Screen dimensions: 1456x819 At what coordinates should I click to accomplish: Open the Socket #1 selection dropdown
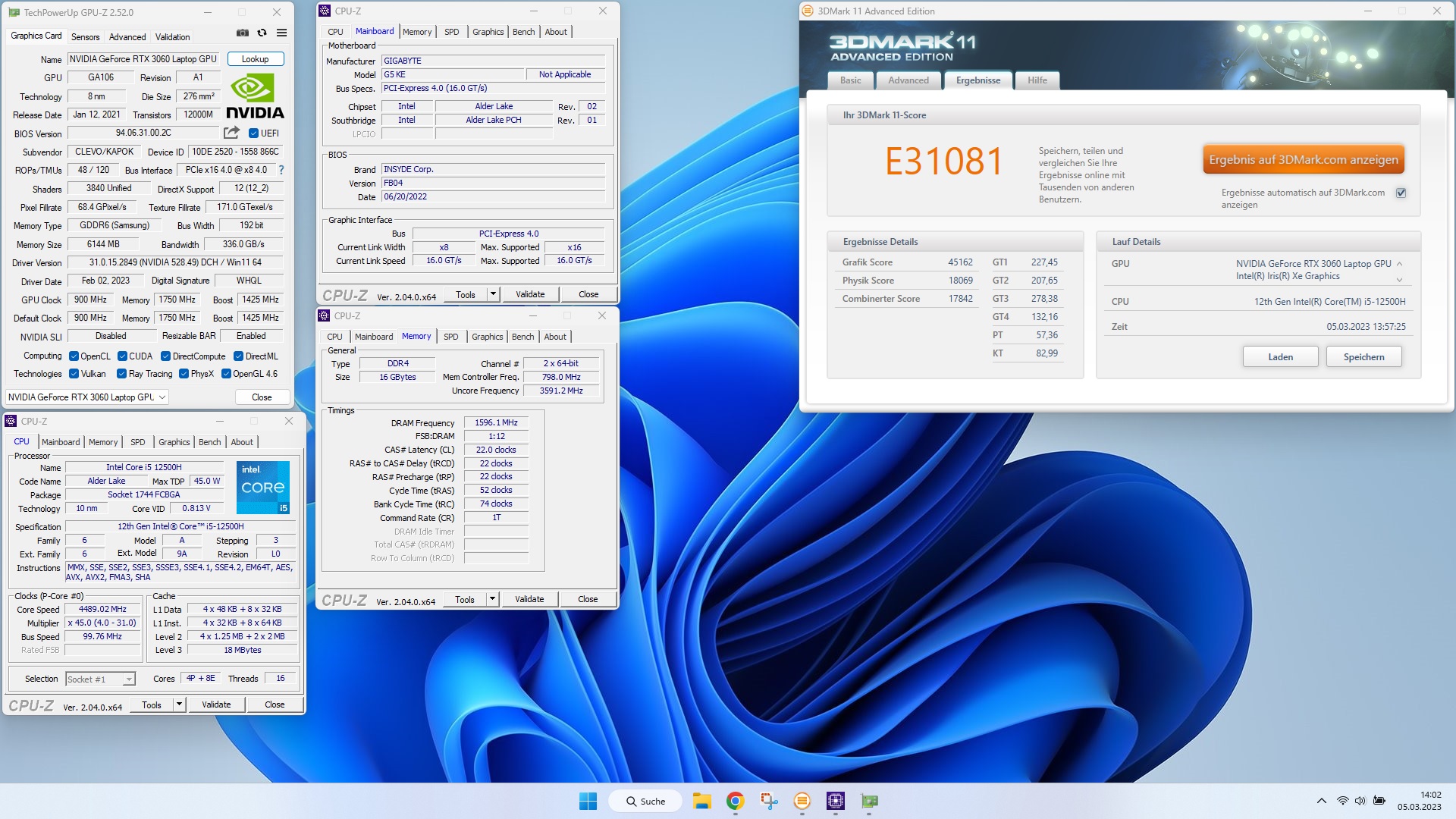100,679
